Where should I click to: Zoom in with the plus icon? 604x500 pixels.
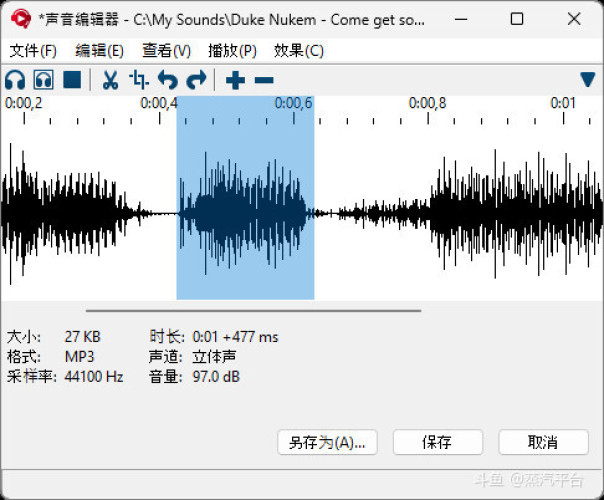click(235, 80)
